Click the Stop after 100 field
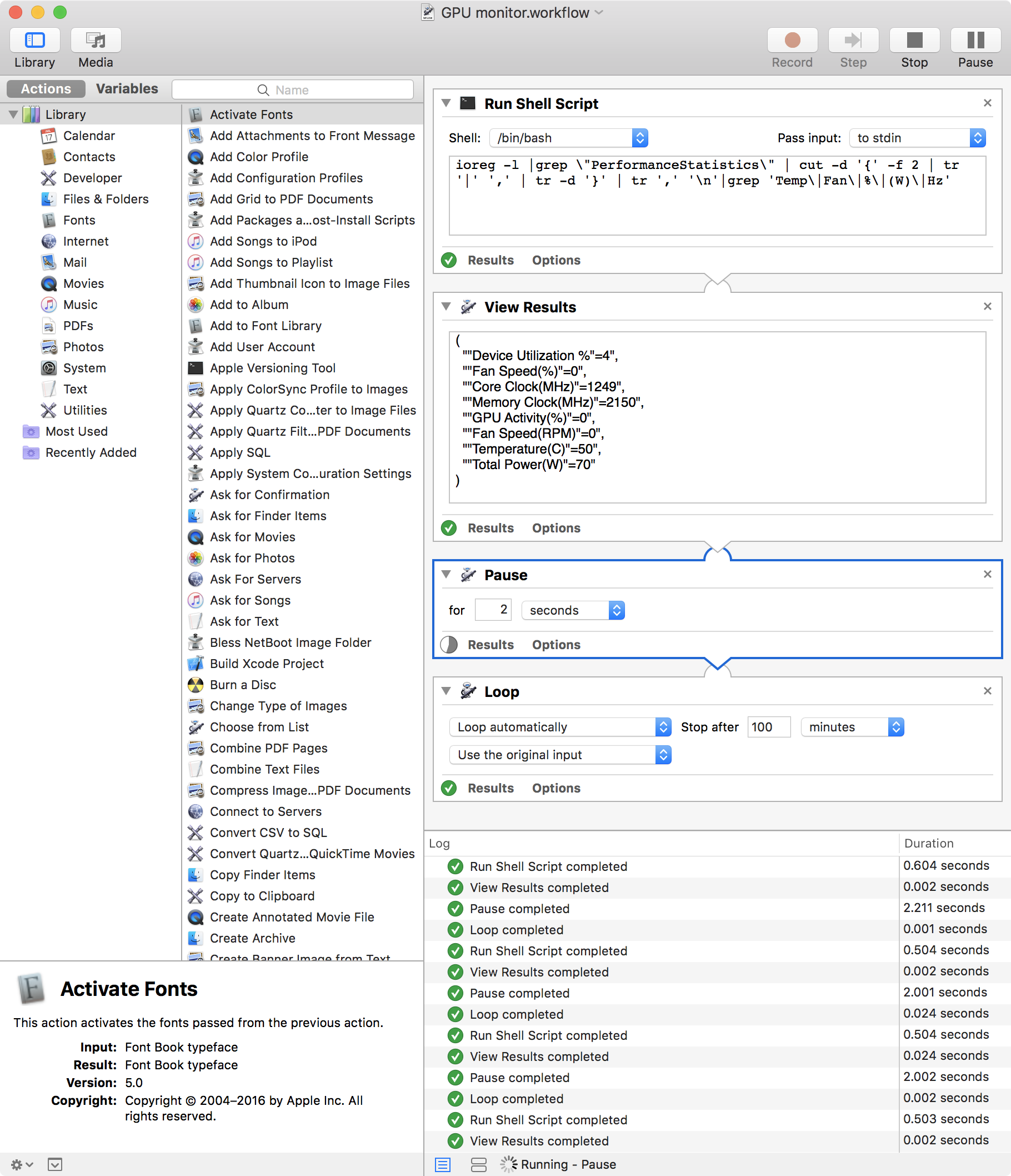1011x1176 pixels. pyautogui.click(x=769, y=727)
